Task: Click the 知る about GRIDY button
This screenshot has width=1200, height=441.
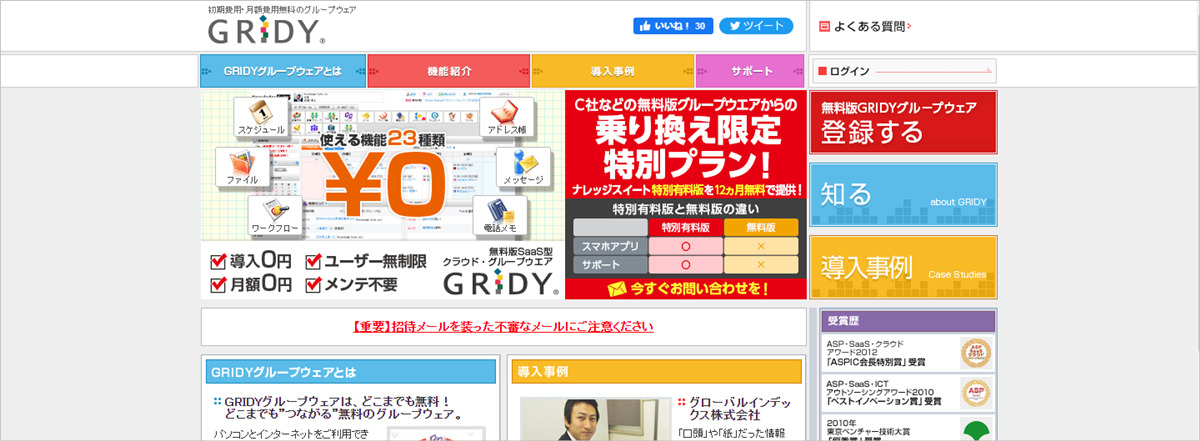Action: pos(903,195)
